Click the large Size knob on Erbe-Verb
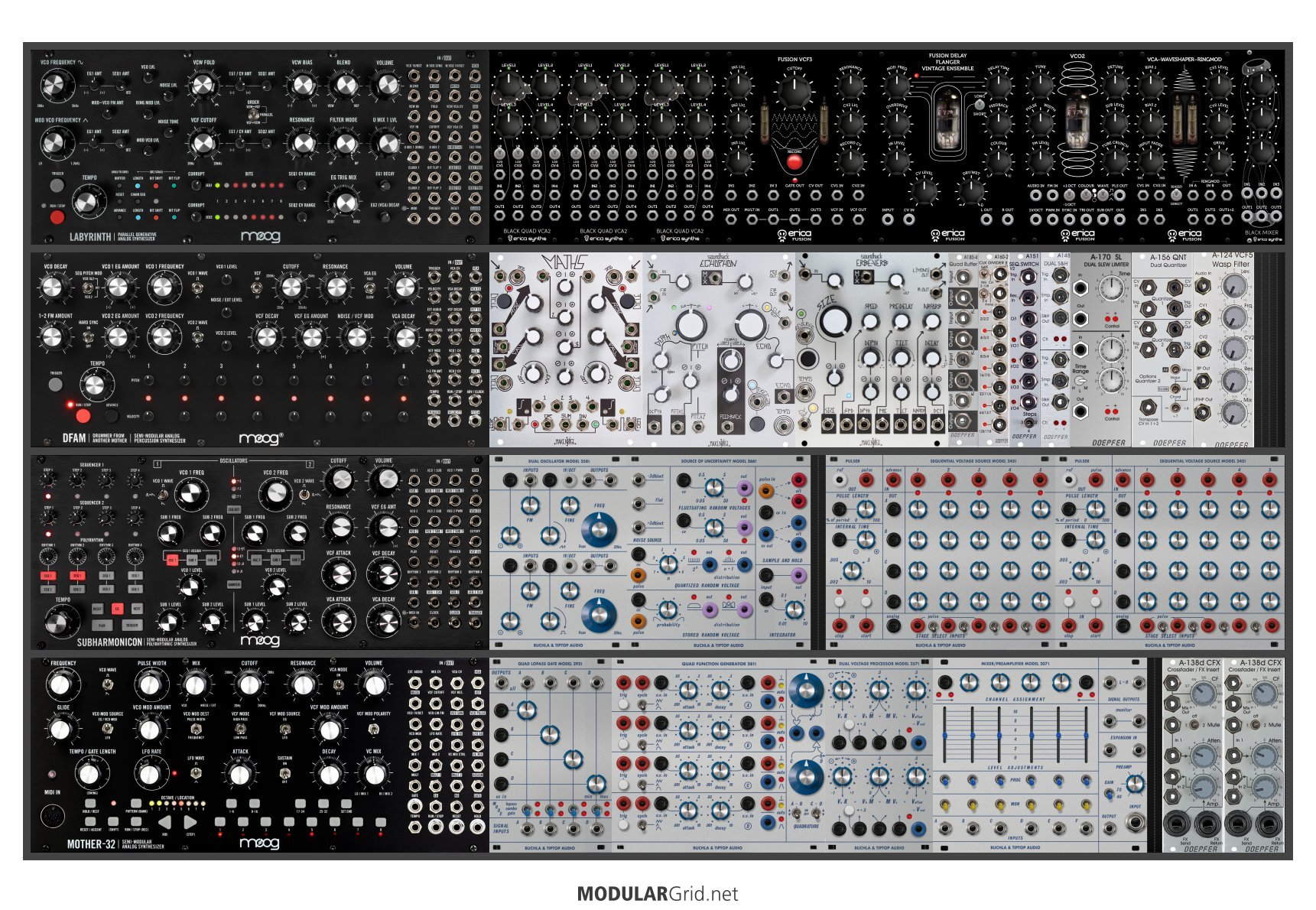 (834, 321)
